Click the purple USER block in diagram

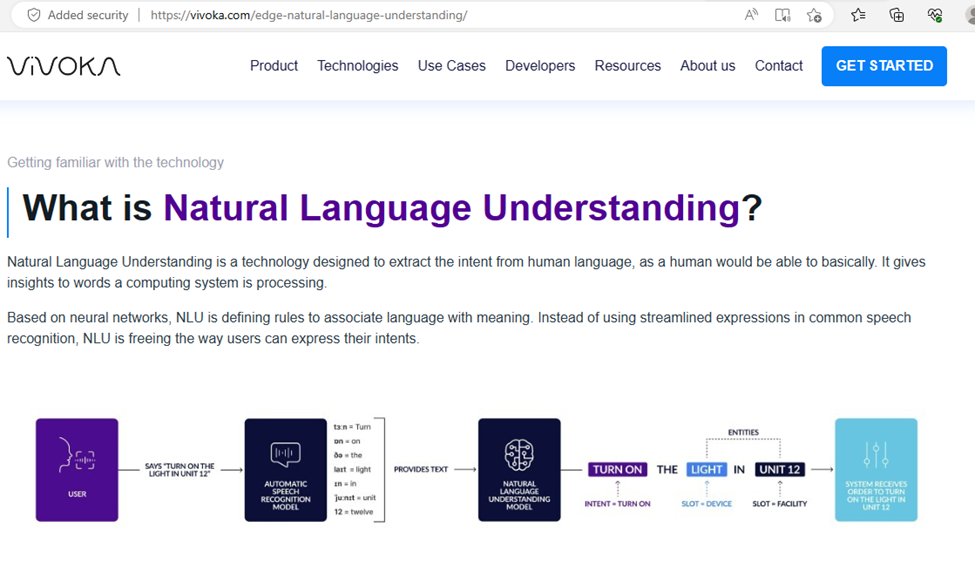77,469
